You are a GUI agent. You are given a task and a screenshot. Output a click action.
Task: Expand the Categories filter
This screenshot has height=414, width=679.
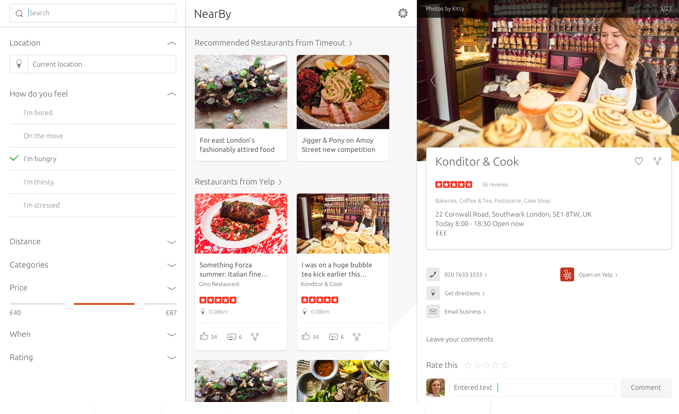(x=171, y=265)
